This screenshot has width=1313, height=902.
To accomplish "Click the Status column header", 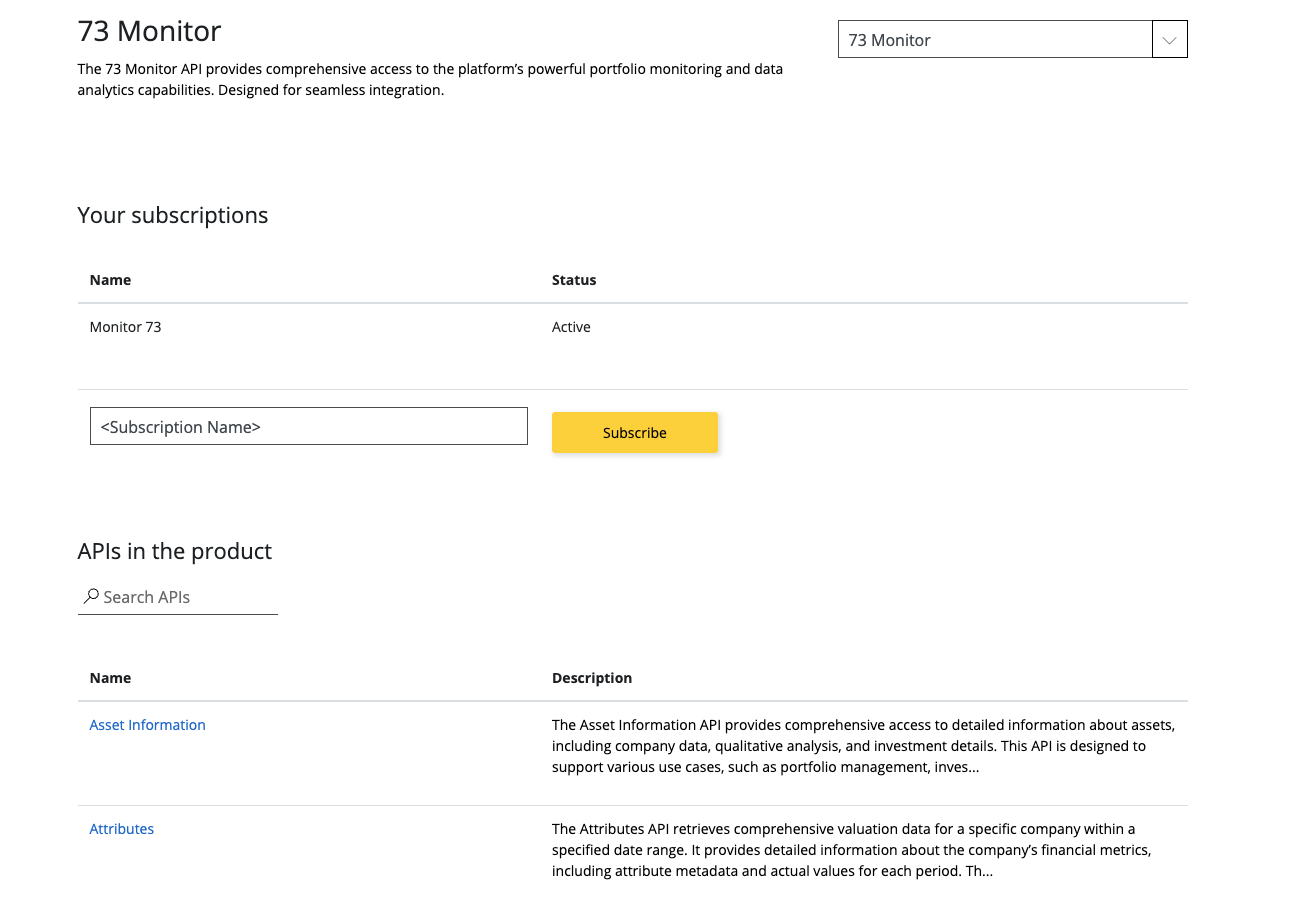I will [x=574, y=279].
